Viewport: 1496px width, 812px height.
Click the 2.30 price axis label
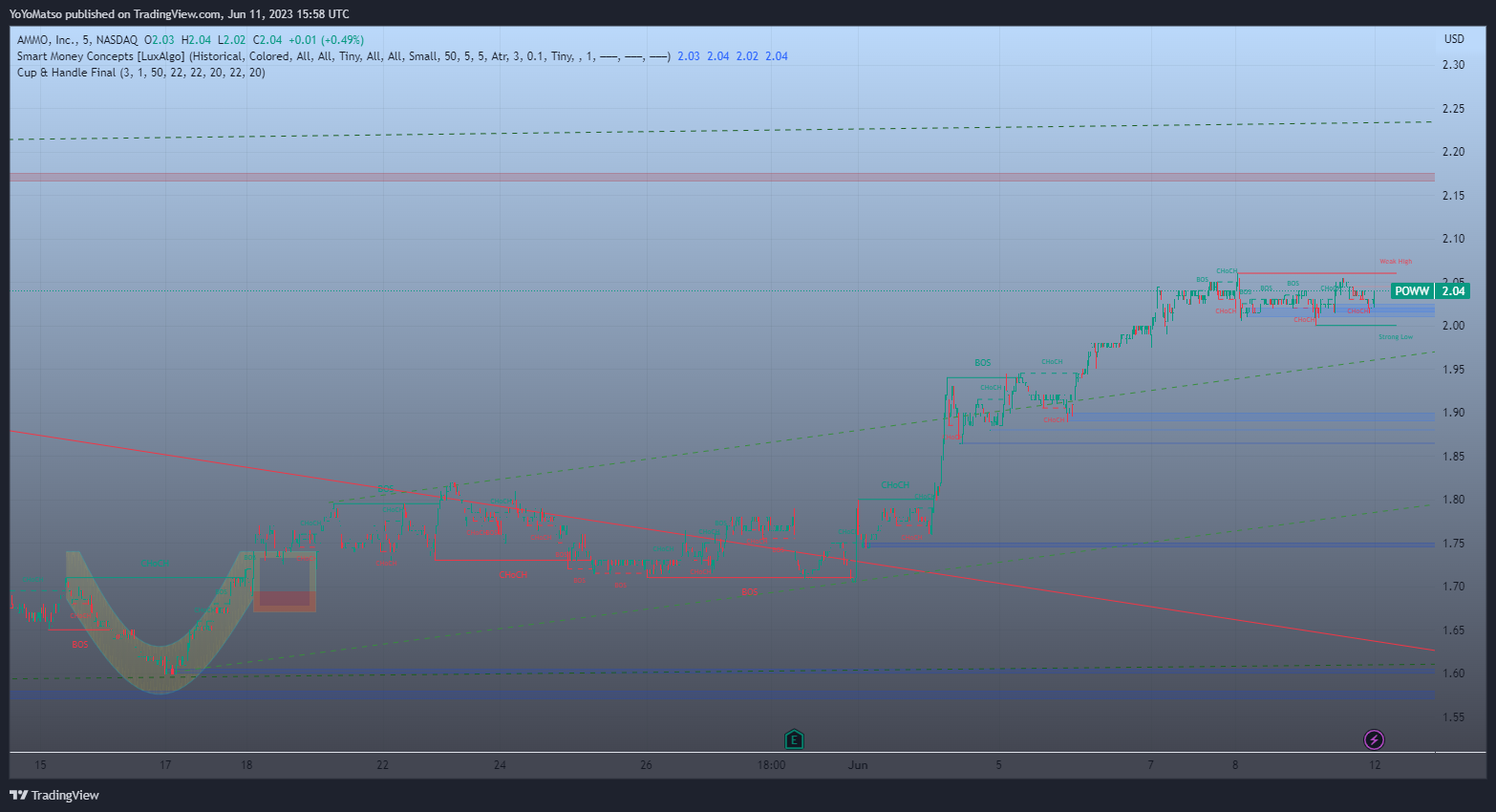tap(1453, 65)
